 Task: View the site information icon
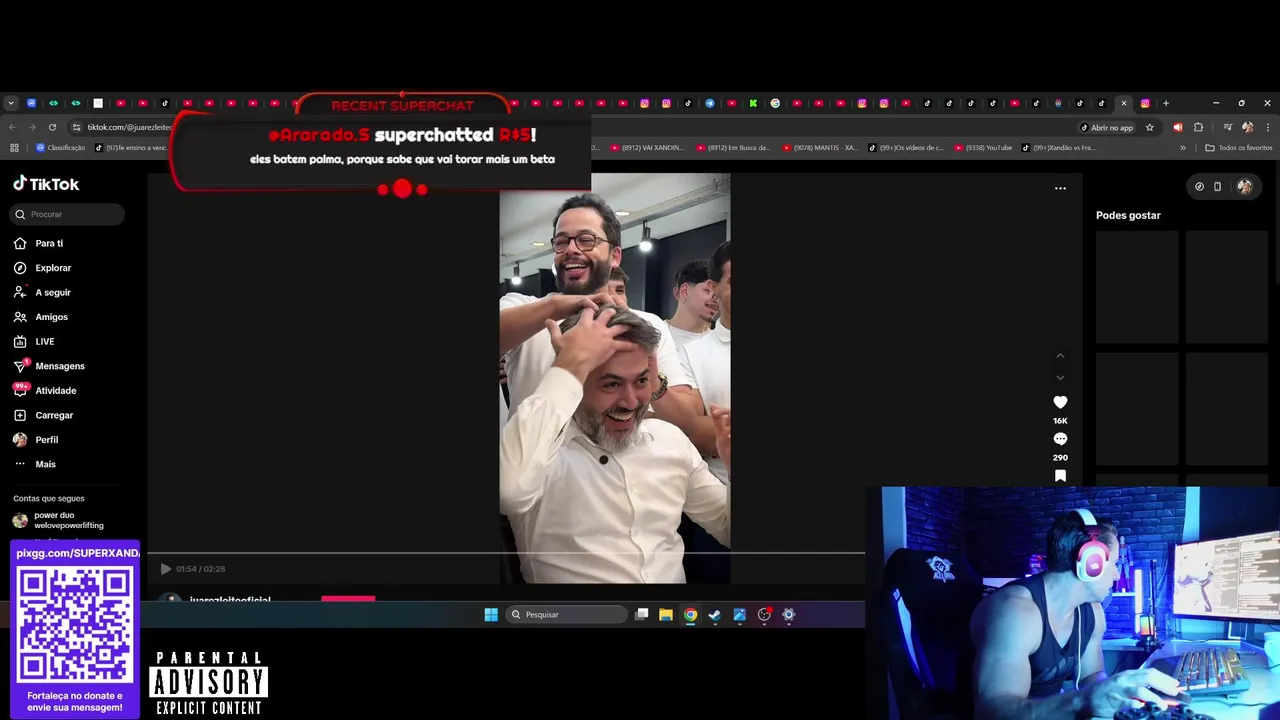[76, 127]
